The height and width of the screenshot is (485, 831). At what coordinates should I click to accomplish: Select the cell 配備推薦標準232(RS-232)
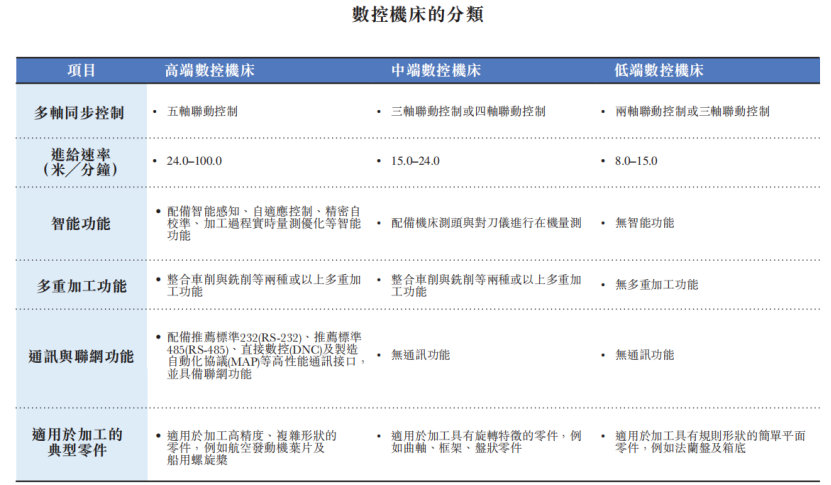tap(266, 355)
